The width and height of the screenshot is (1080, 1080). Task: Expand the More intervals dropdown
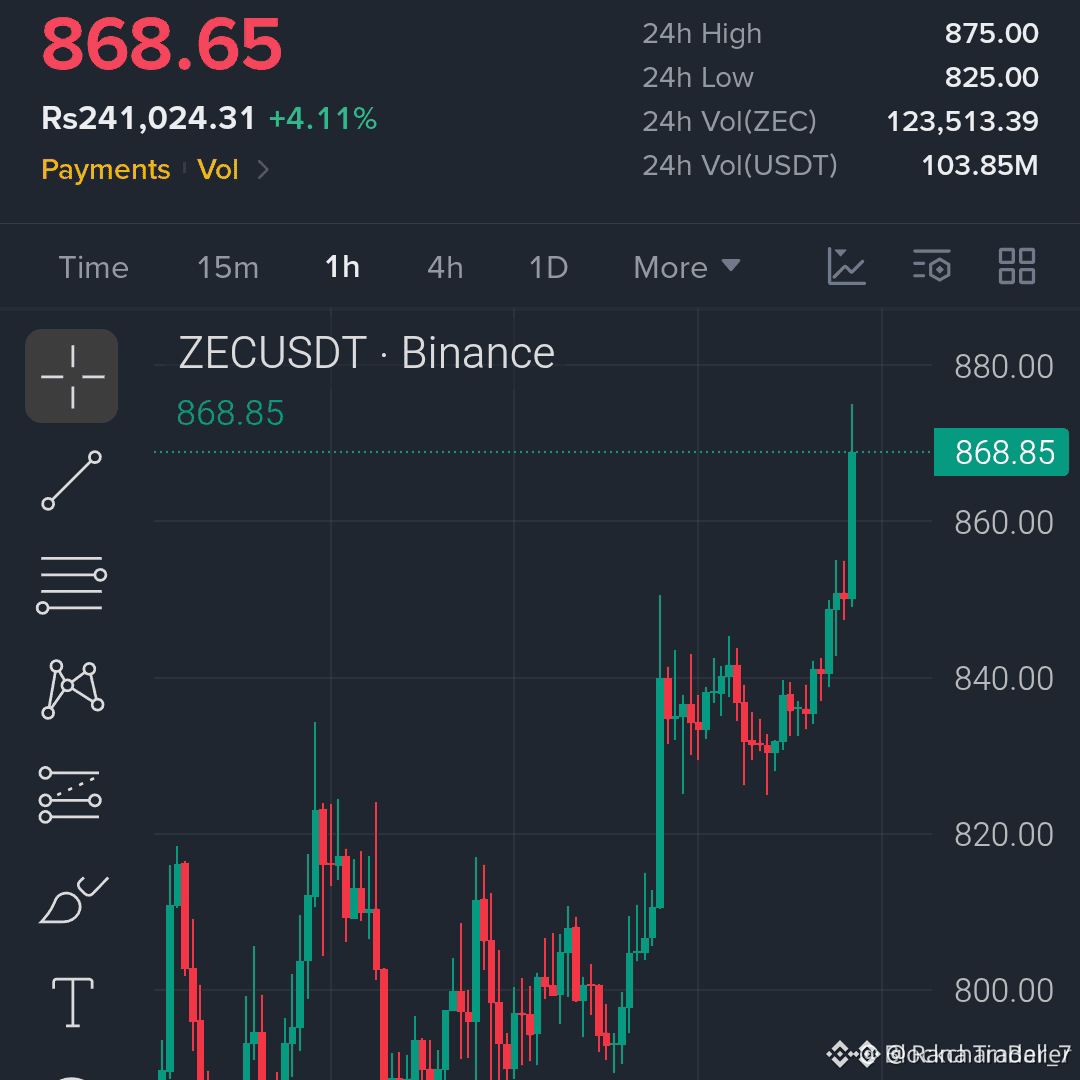[687, 267]
